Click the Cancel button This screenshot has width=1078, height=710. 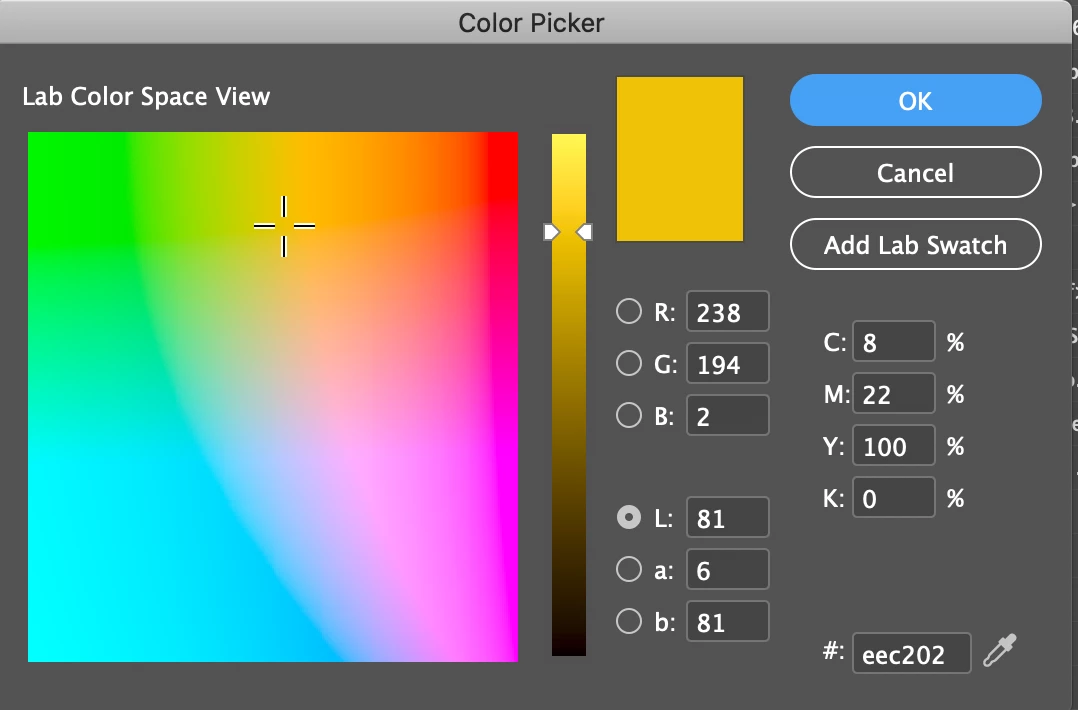click(x=915, y=173)
